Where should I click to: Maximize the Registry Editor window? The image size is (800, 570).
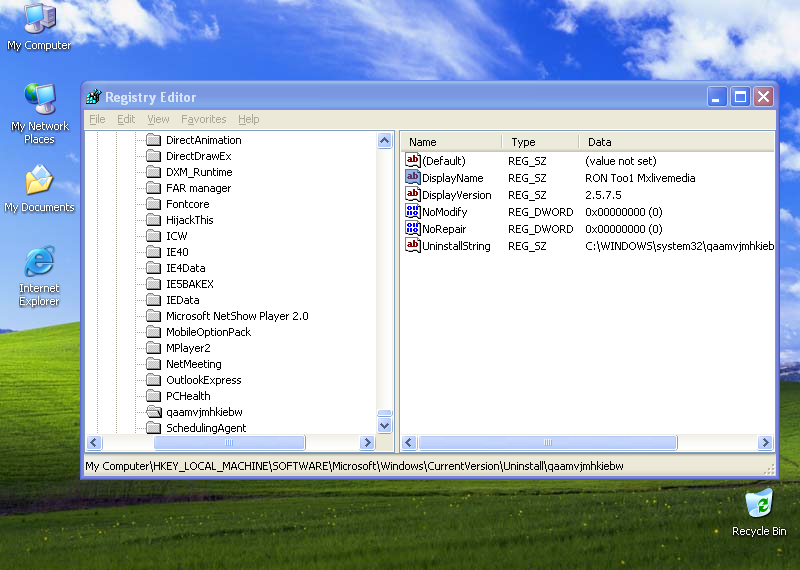point(740,96)
